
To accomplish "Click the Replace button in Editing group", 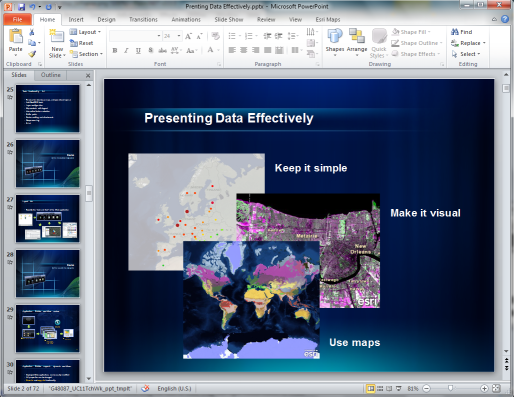I will pos(468,43).
